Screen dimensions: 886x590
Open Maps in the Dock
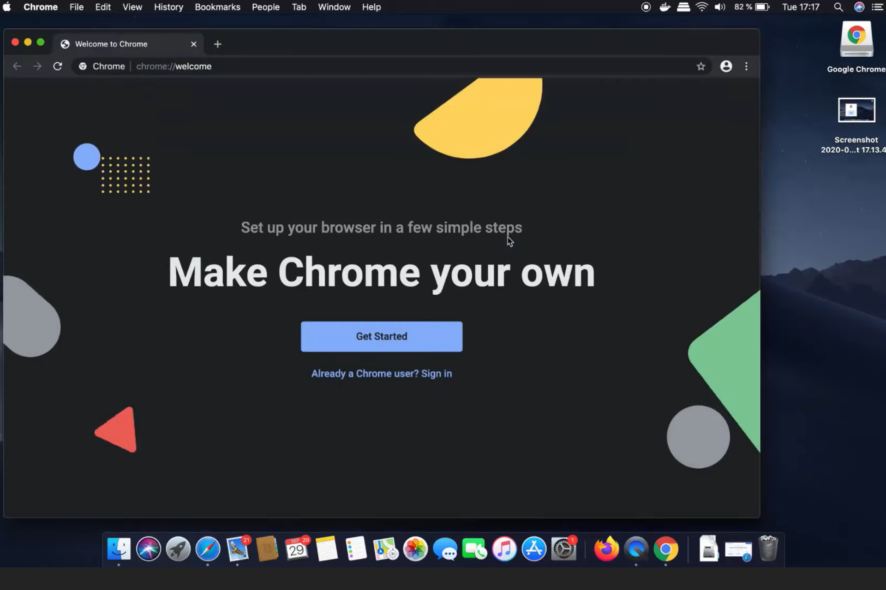pyautogui.click(x=385, y=549)
